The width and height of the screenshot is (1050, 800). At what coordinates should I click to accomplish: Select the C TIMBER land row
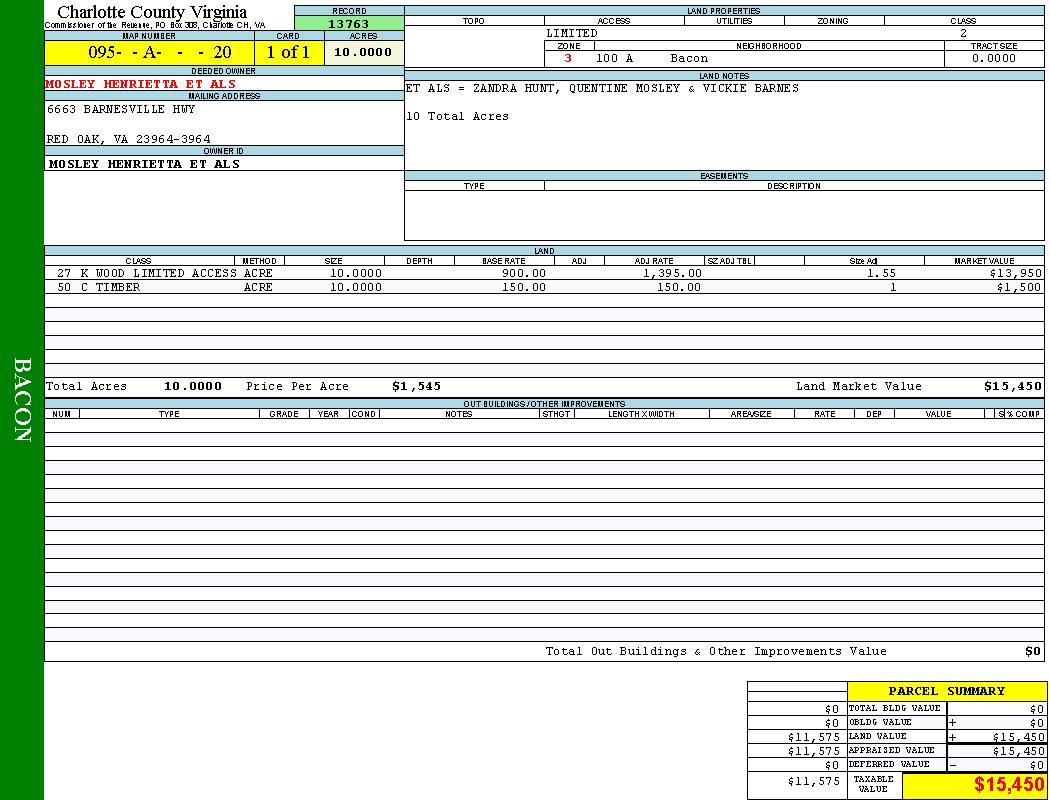(x=98, y=288)
